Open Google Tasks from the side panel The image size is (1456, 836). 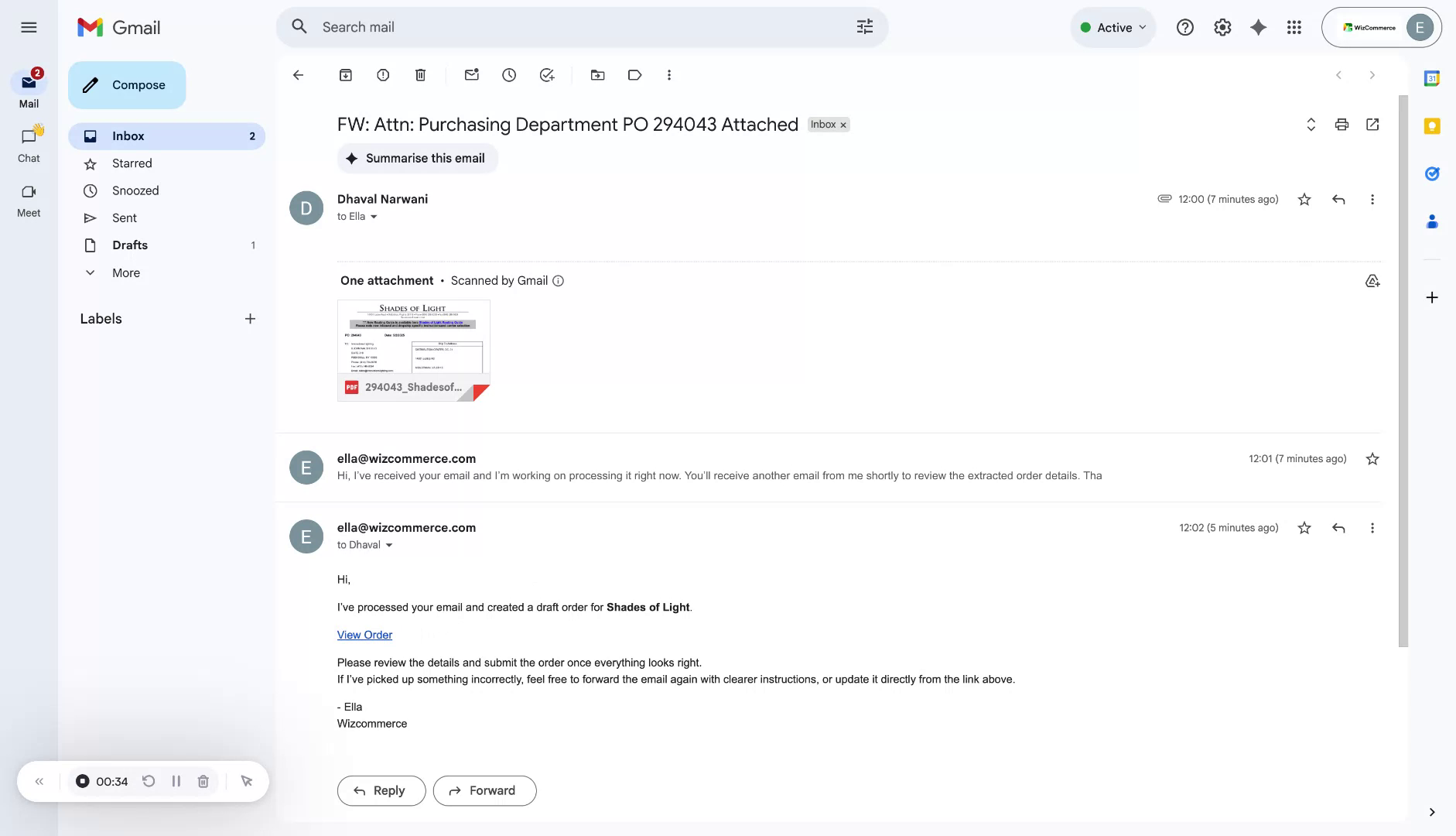[x=1433, y=173]
